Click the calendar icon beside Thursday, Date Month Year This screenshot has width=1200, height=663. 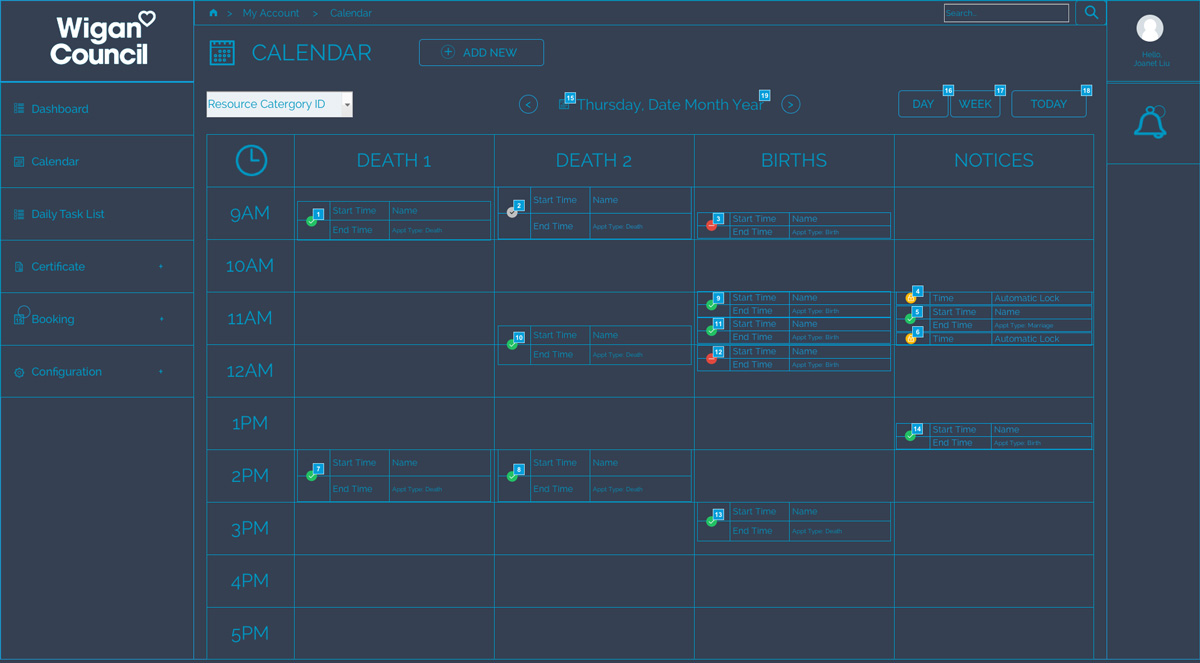pyautogui.click(x=563, y=103)
